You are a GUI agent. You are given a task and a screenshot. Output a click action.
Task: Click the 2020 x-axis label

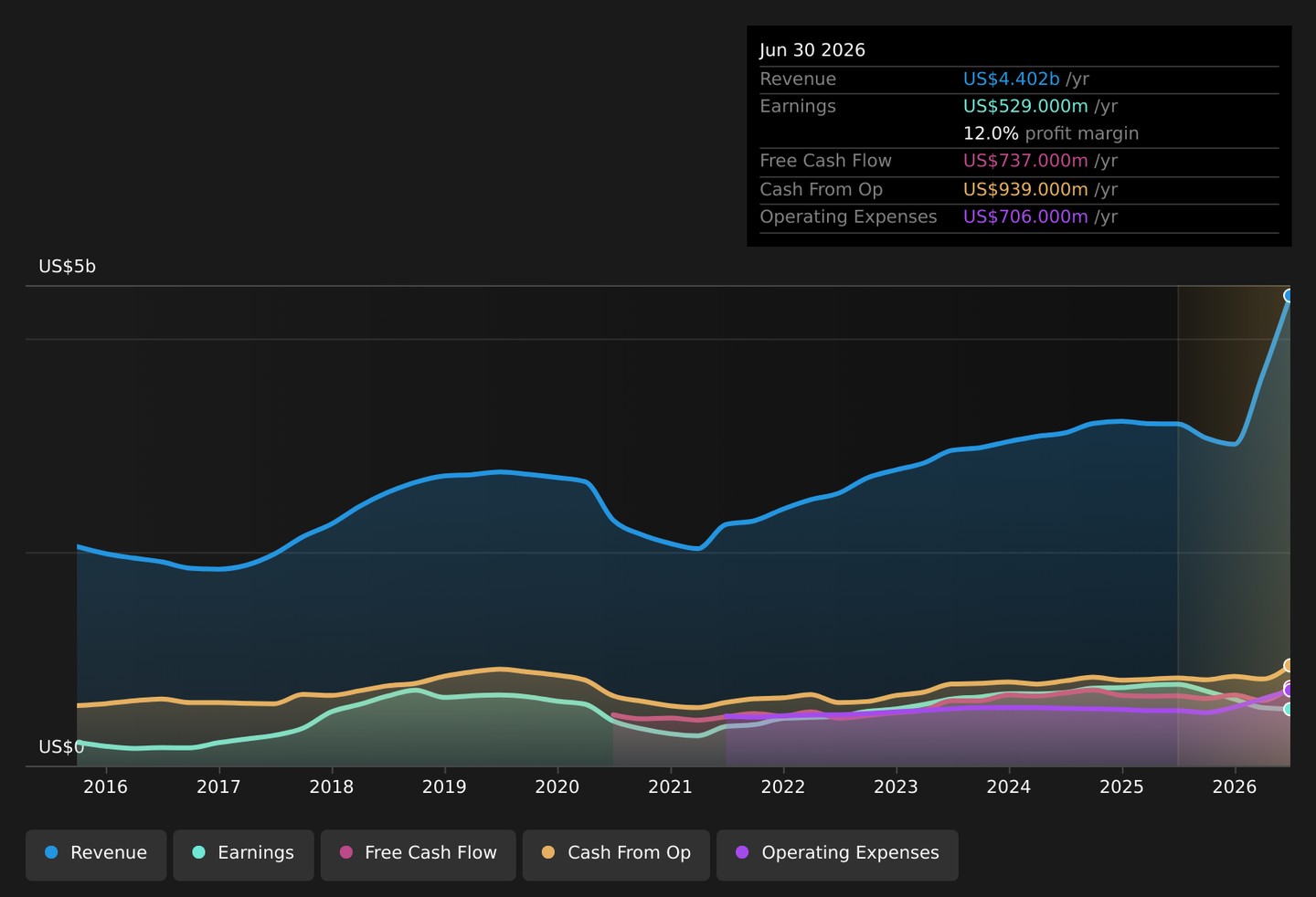[557, 787]
